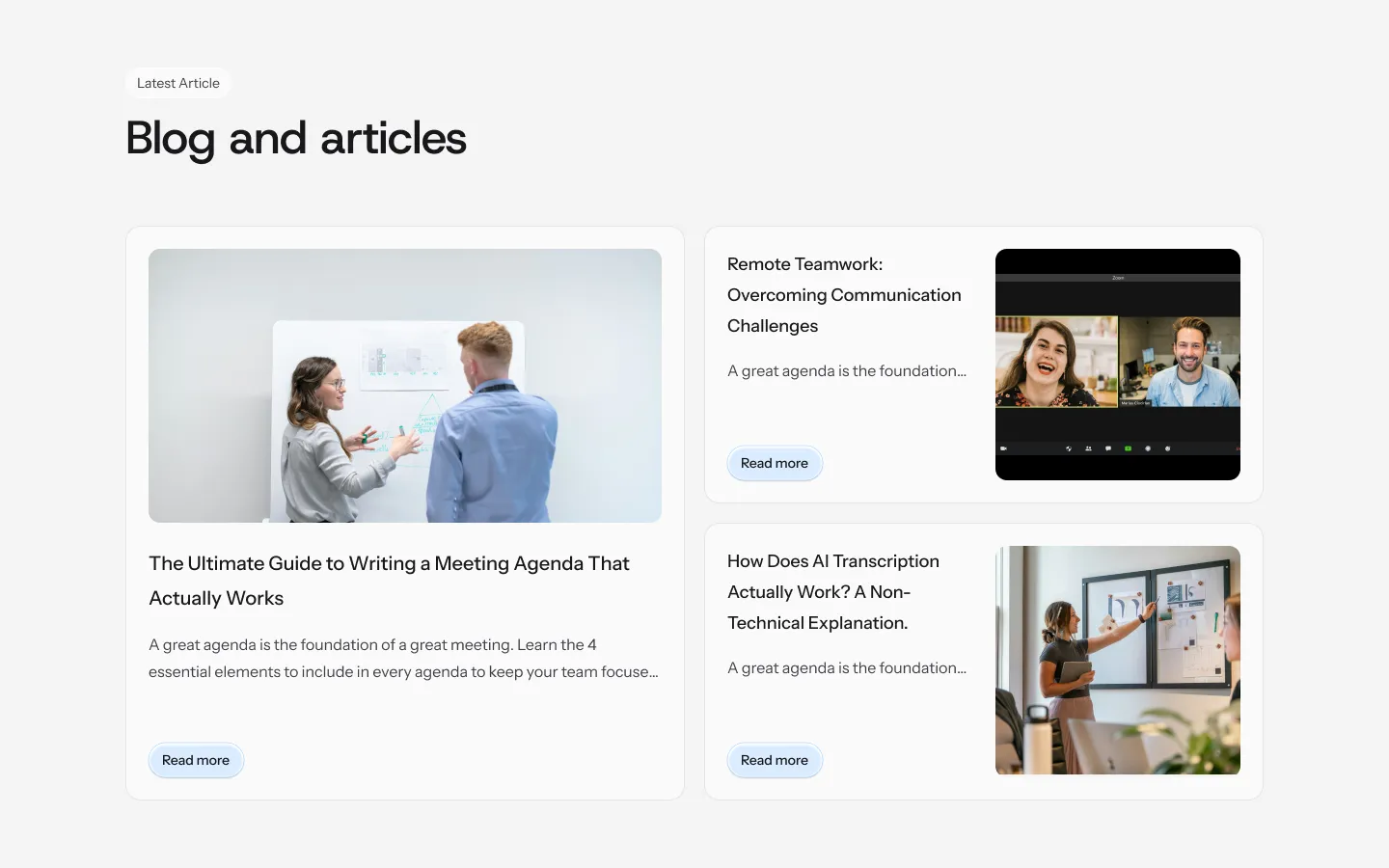
Task: Expand the truncated Meeting Agenda article summary
Action: (x=403, y=658)
